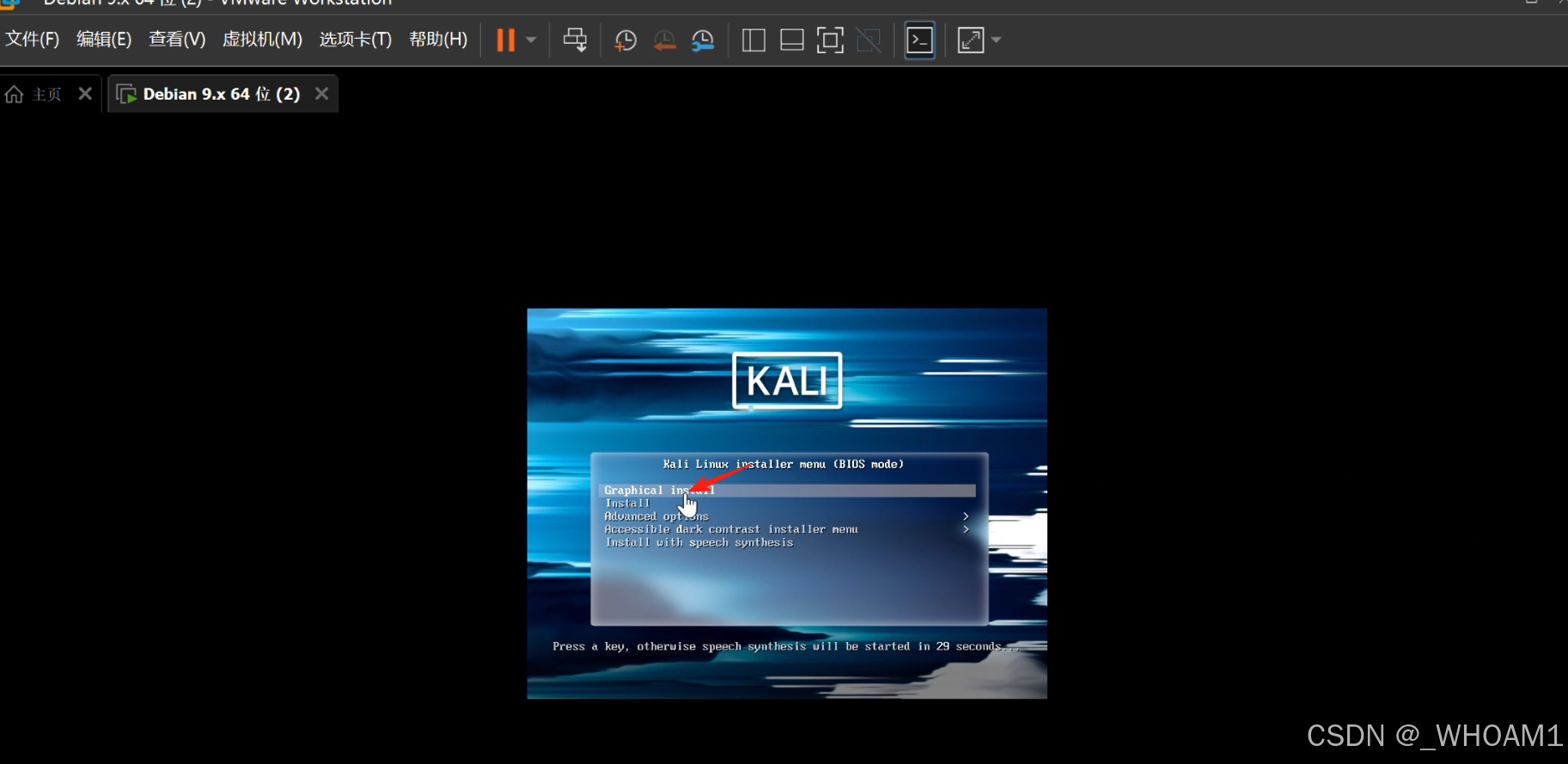Expand the stretch display dropdown arrow
The height and width of the screenshot is (764, 1568).
click(x=996, y=40)
